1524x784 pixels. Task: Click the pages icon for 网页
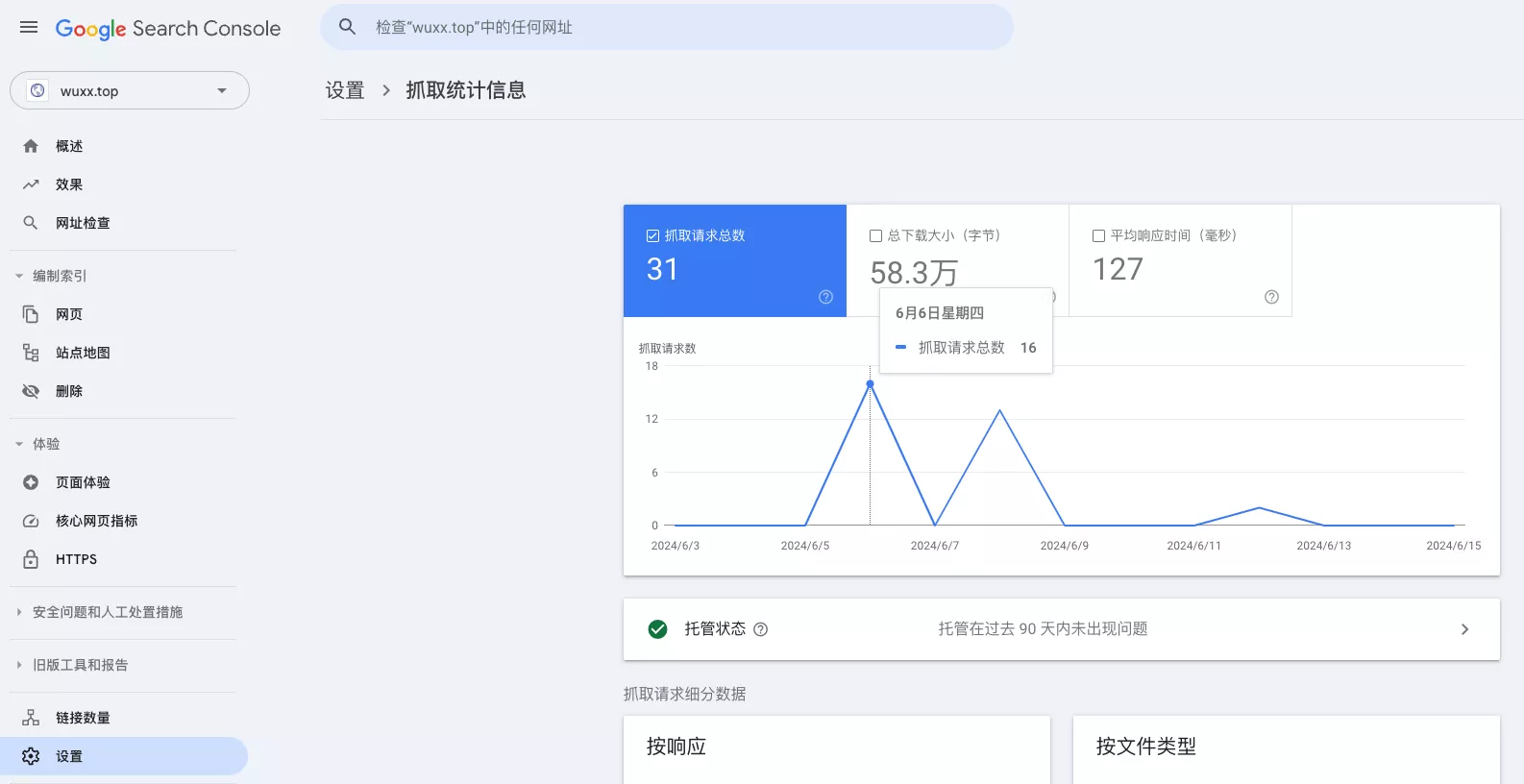[x=31, y=314]
